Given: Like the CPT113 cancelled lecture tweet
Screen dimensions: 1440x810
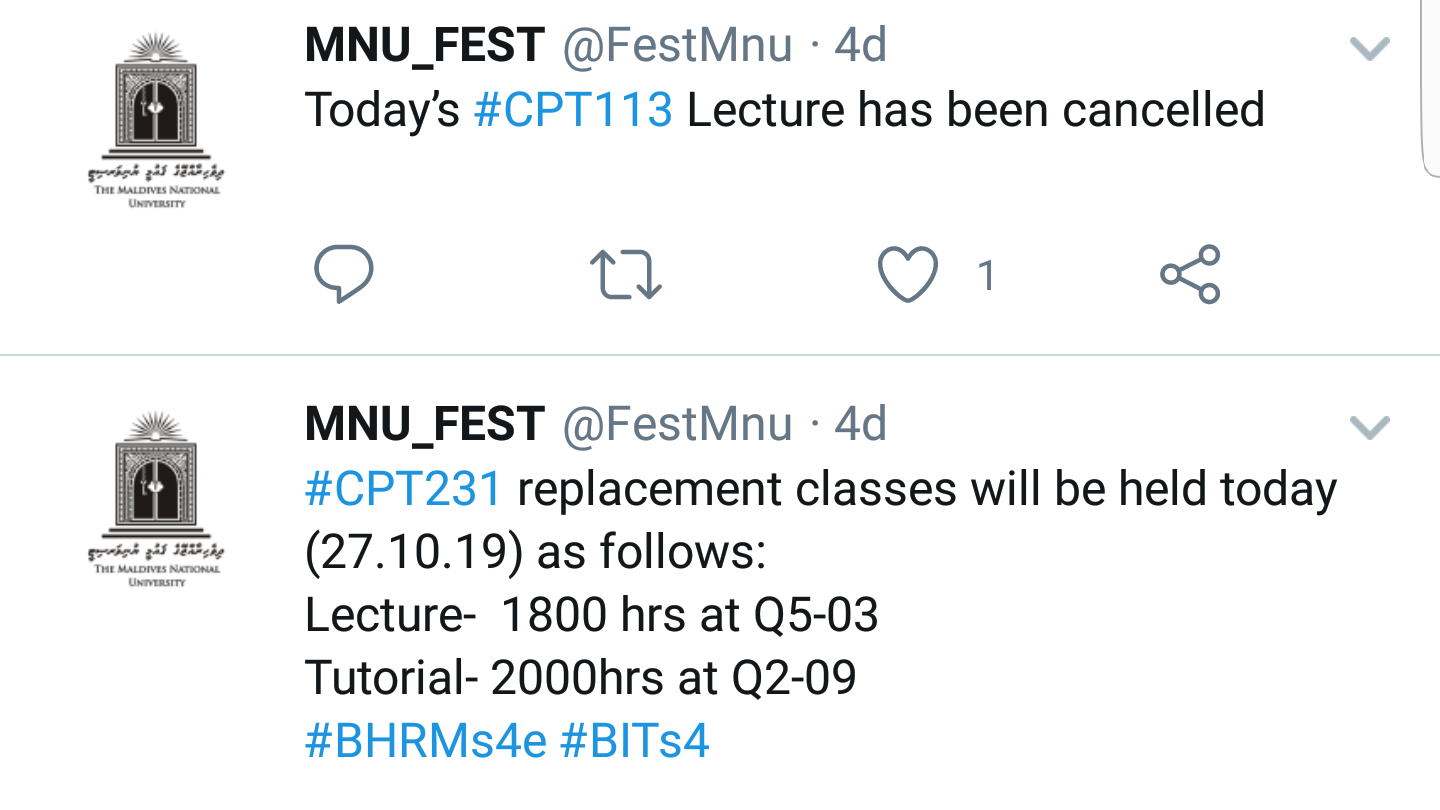Looking at the screenshot, I should tap(907, 275).
